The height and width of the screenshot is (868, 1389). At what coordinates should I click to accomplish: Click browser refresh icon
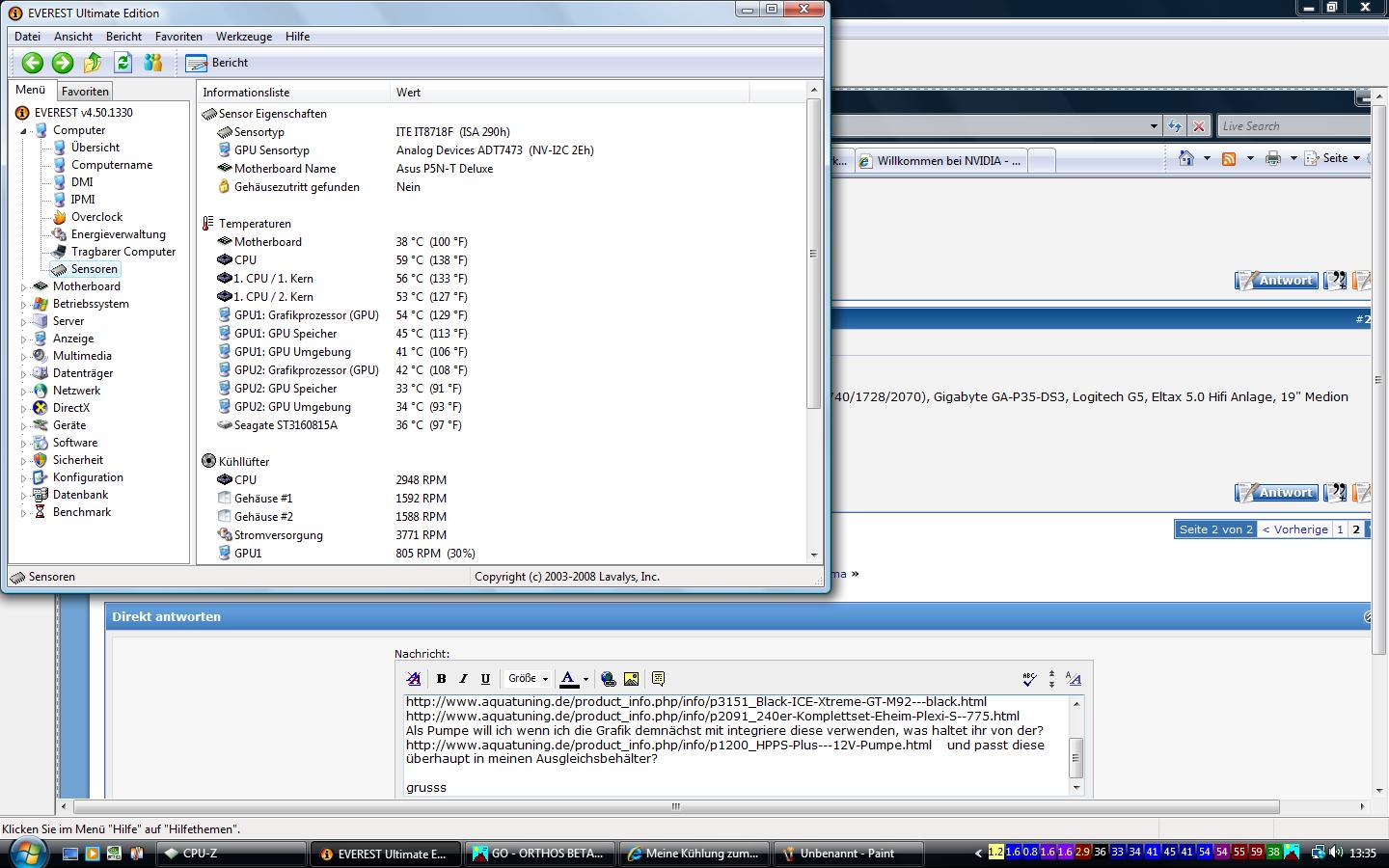[1174, 126]
